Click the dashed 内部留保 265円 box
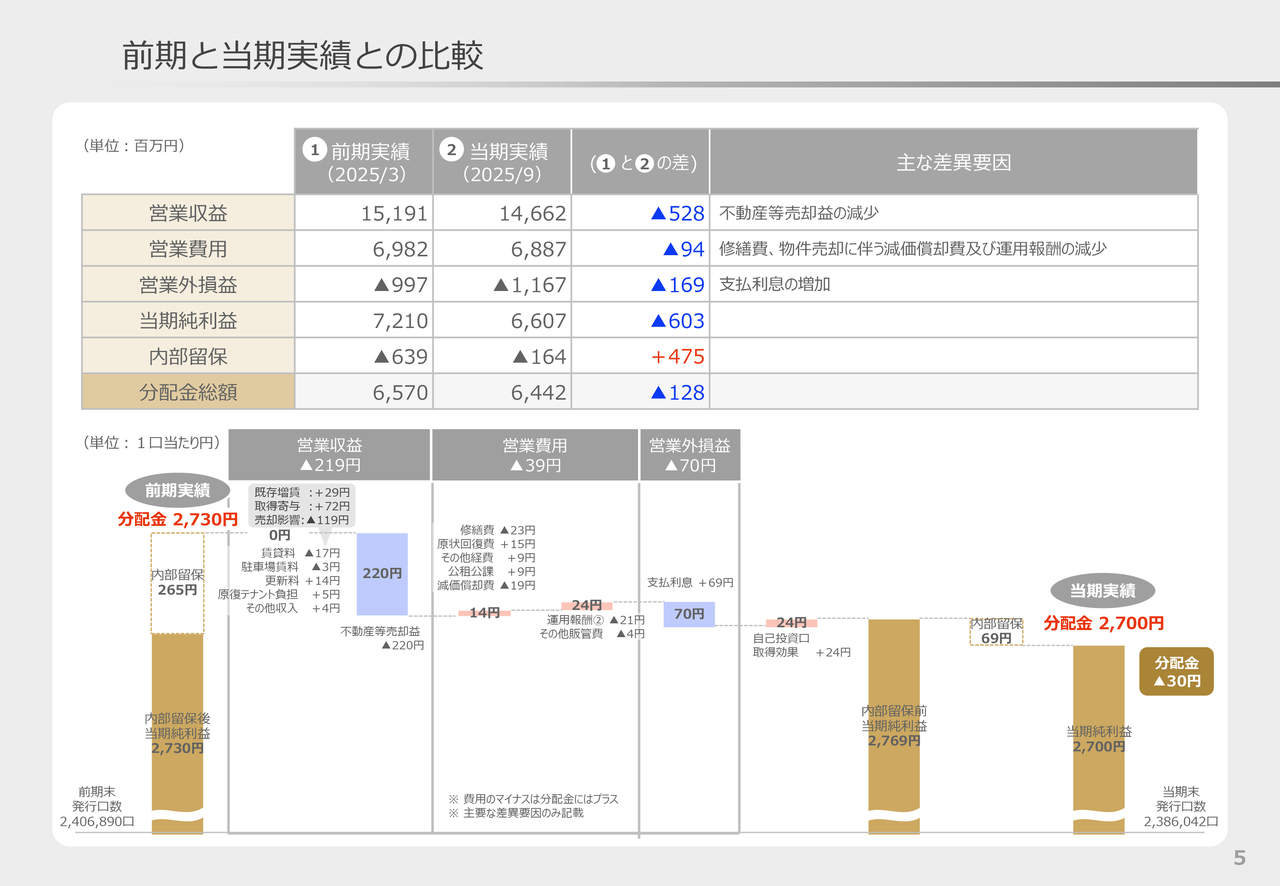The width and height of the screenshot is (1280, 886). click(177, 583)
